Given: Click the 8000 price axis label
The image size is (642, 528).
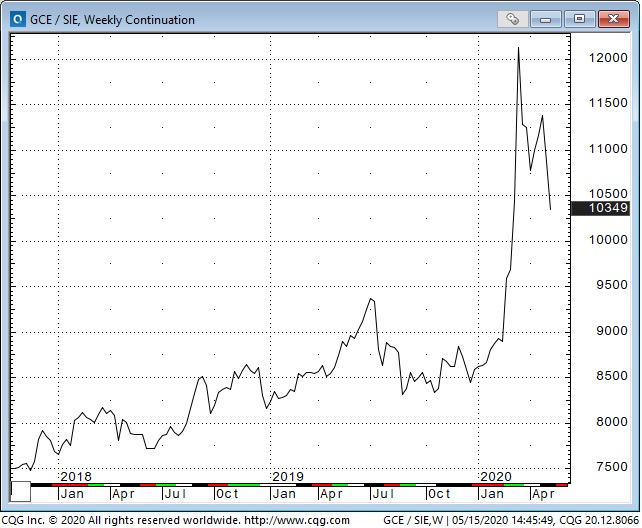Looking at the screenshot, I should point(612,422).
